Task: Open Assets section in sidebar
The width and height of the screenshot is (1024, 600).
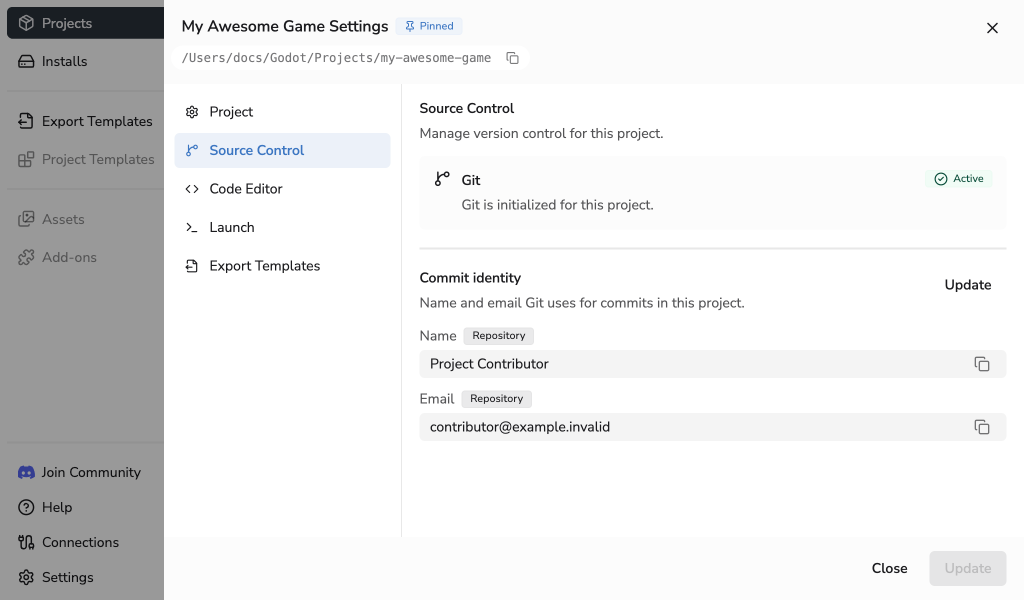Action: tap(86, 219)
